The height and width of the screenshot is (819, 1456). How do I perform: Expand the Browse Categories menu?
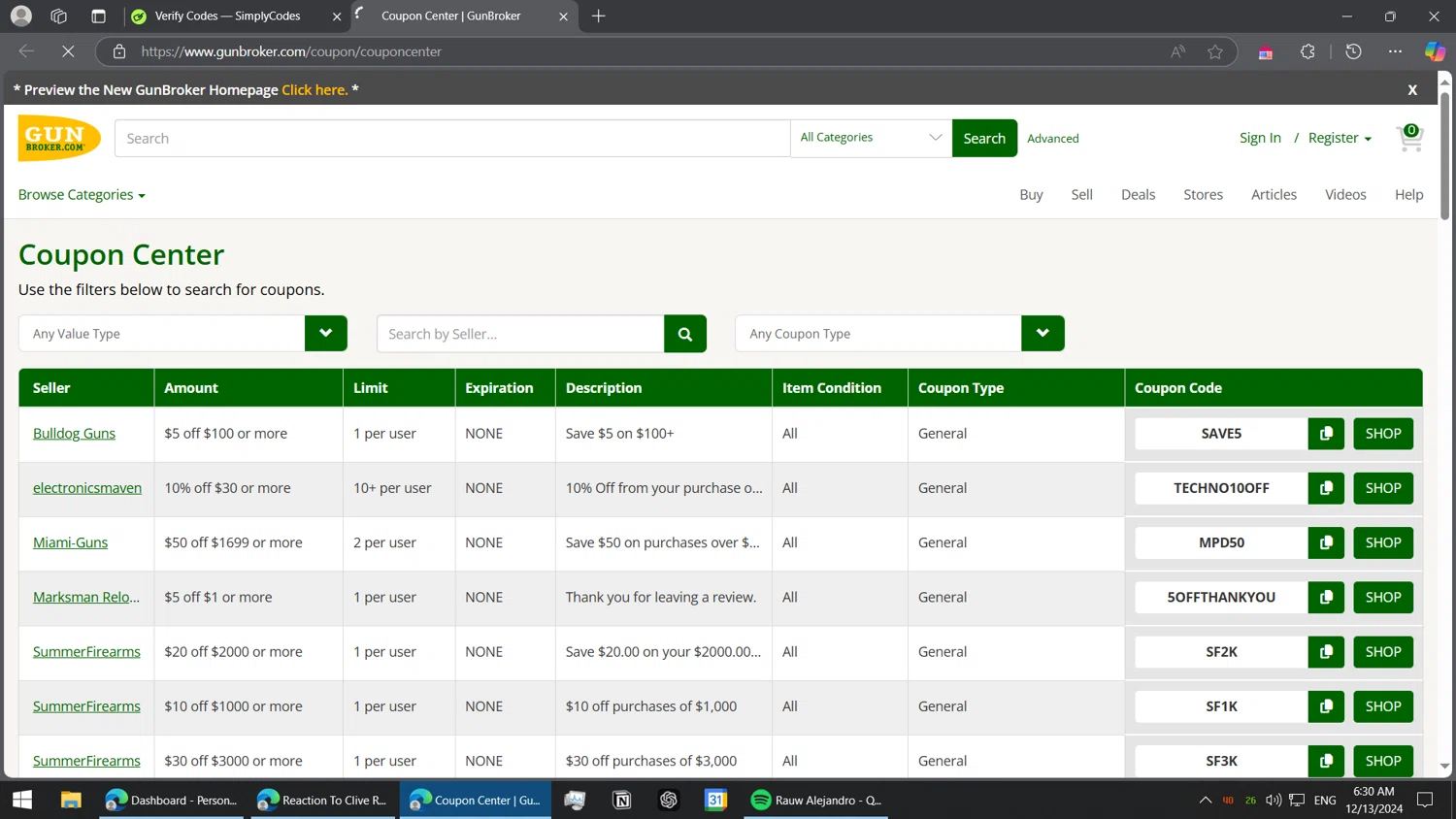82,195
